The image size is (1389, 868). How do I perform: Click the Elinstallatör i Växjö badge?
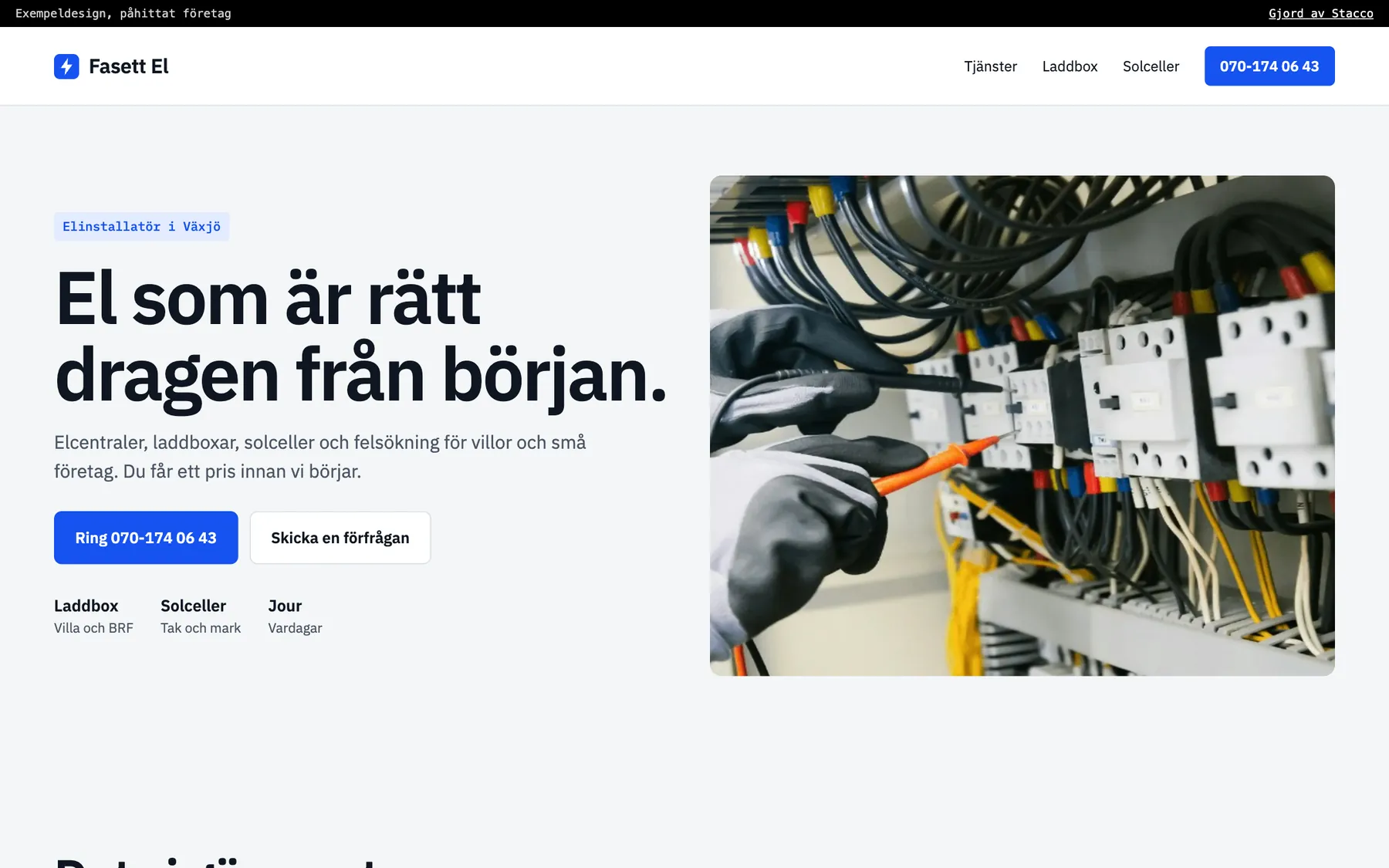click(x=142, y=227)
